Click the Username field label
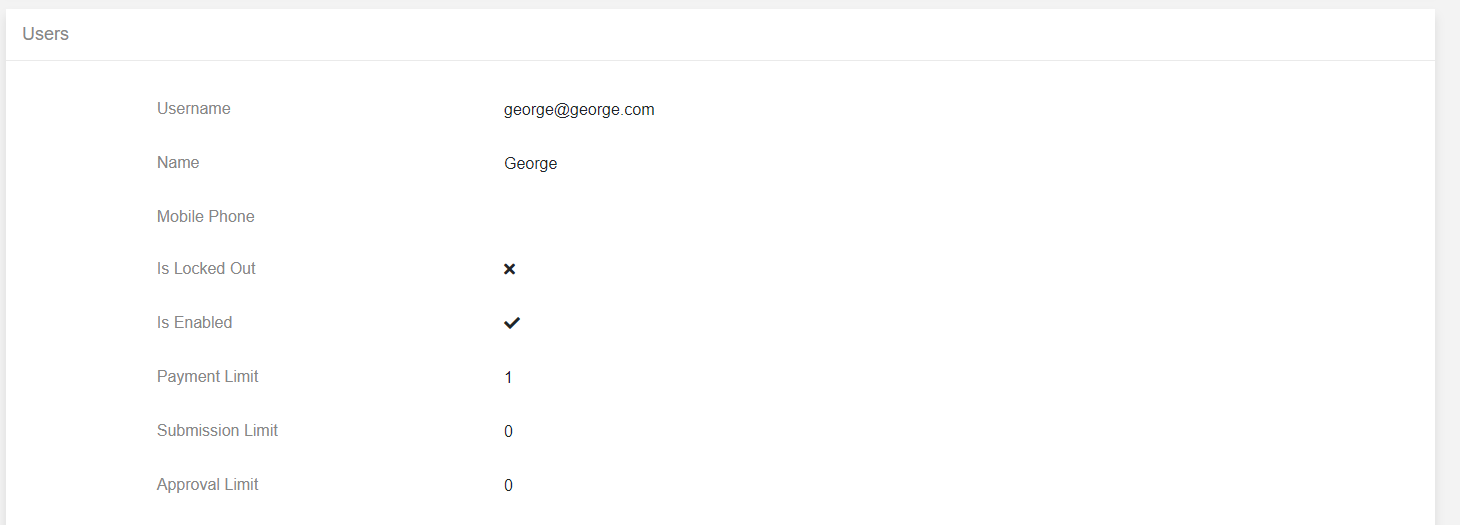 [x=194, y=108]
